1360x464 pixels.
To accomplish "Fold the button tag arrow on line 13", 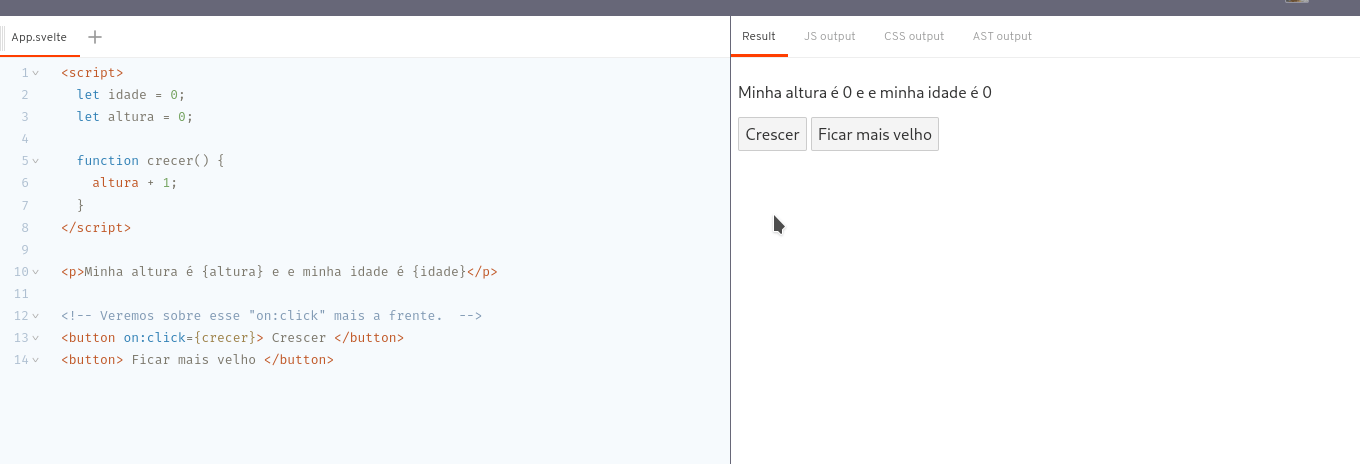I will (x=36, y=338).
